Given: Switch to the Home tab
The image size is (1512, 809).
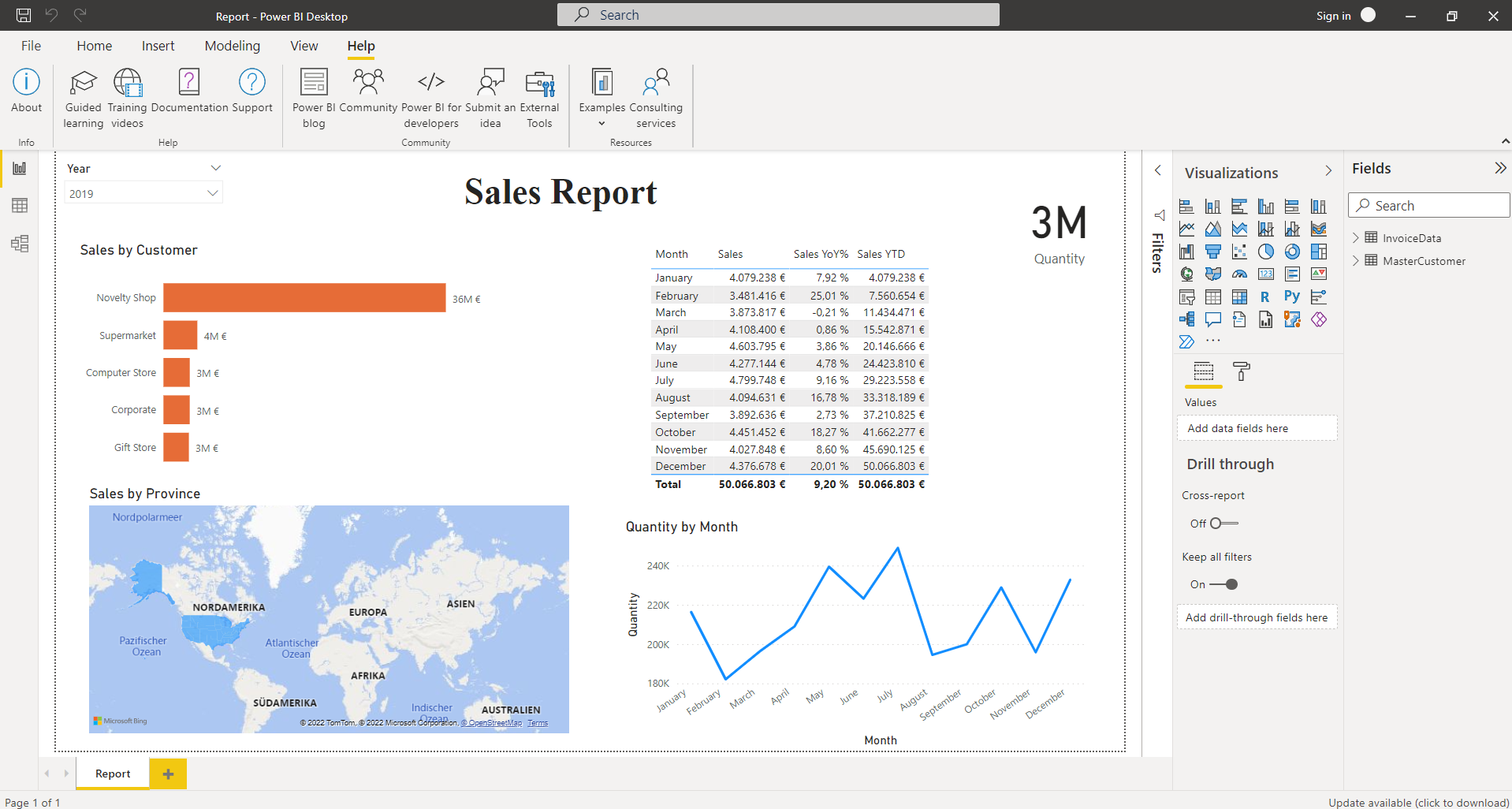Looking at the screenshot, I should pos(95,46).
